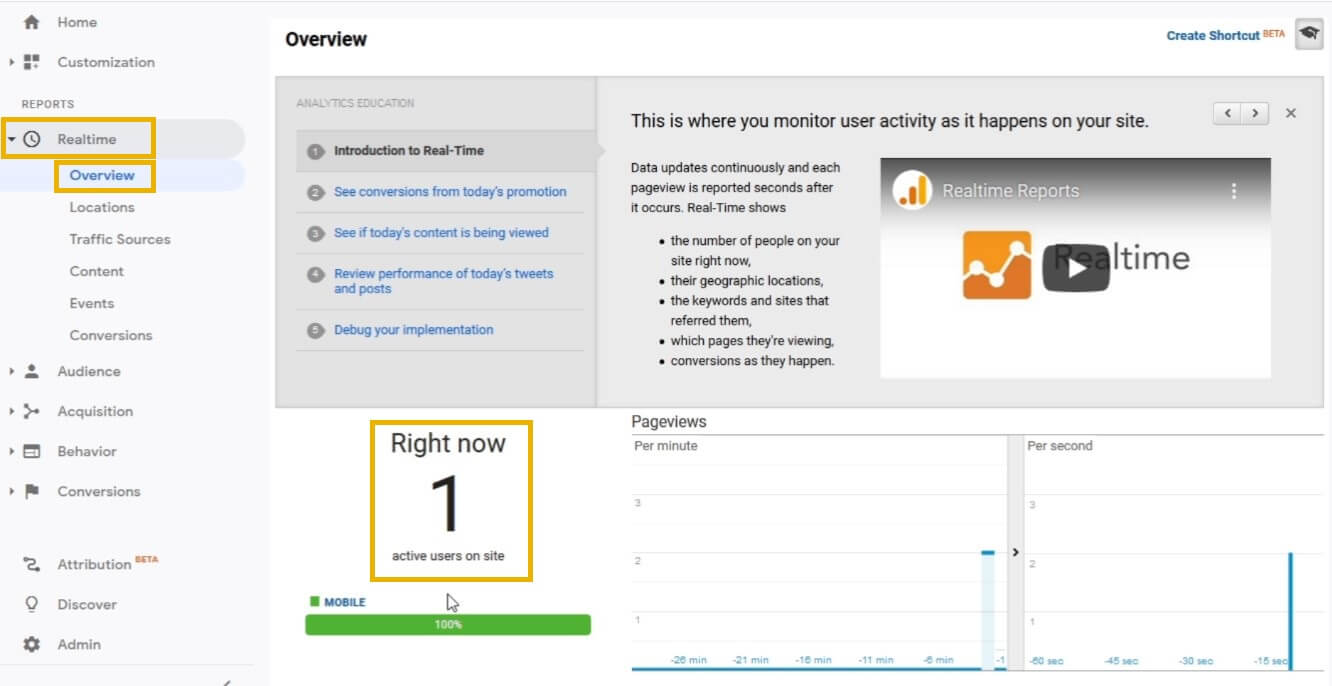Click the Home house icon

[31, 22]
